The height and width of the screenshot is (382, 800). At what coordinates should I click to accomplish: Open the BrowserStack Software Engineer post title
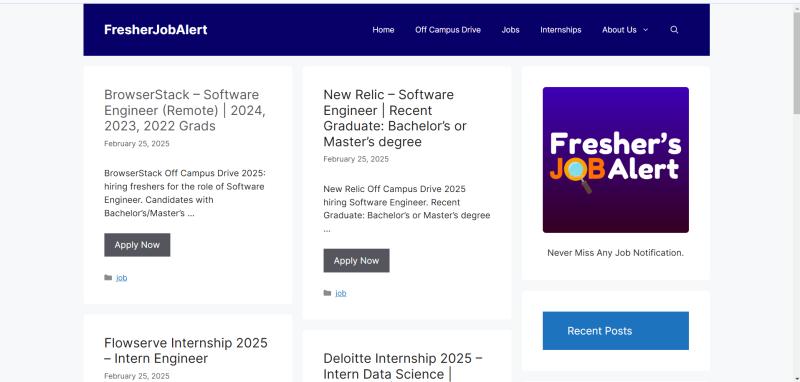(185, 110)
